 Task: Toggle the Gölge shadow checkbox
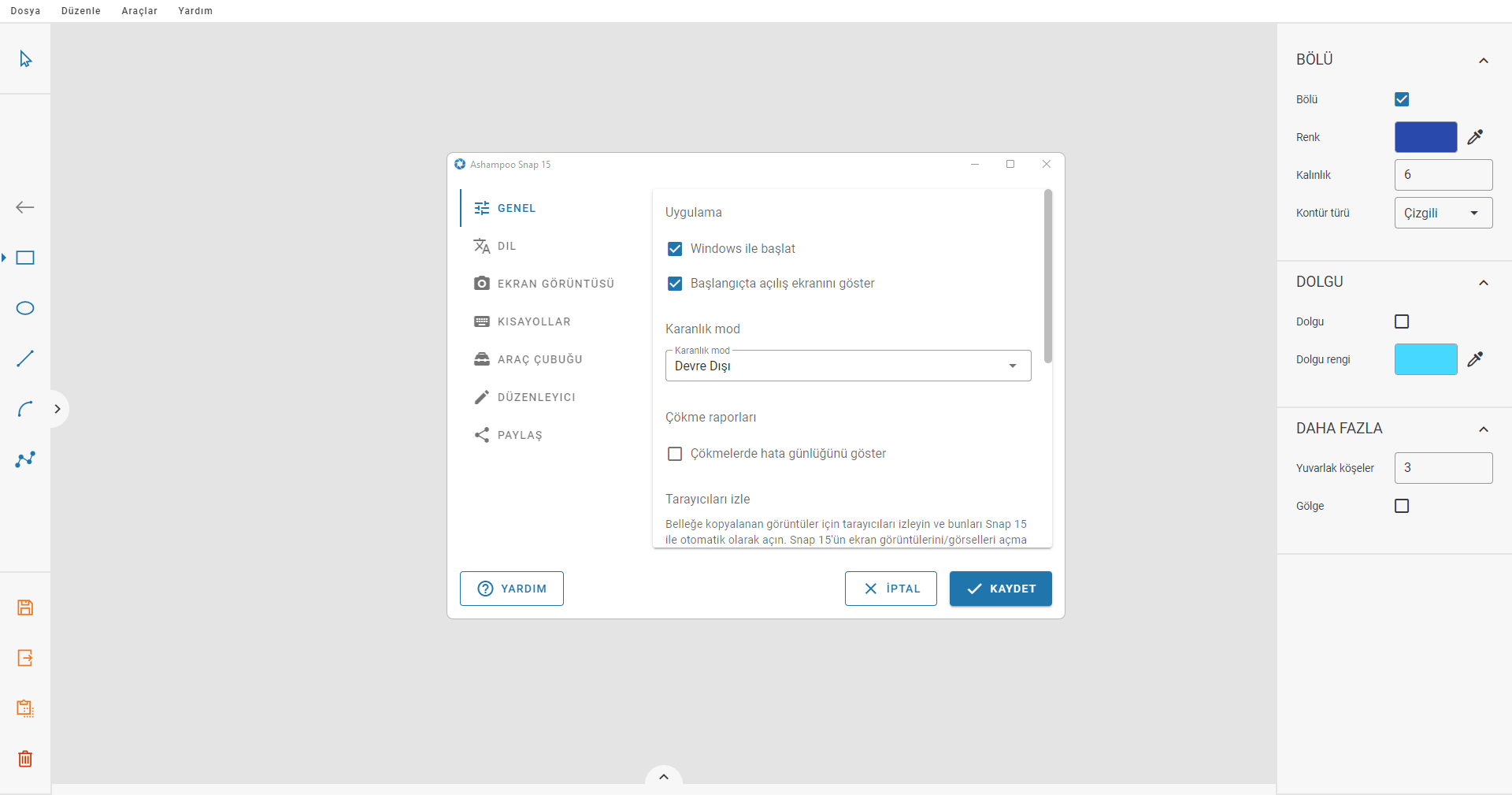click(x=1402, y=506)
